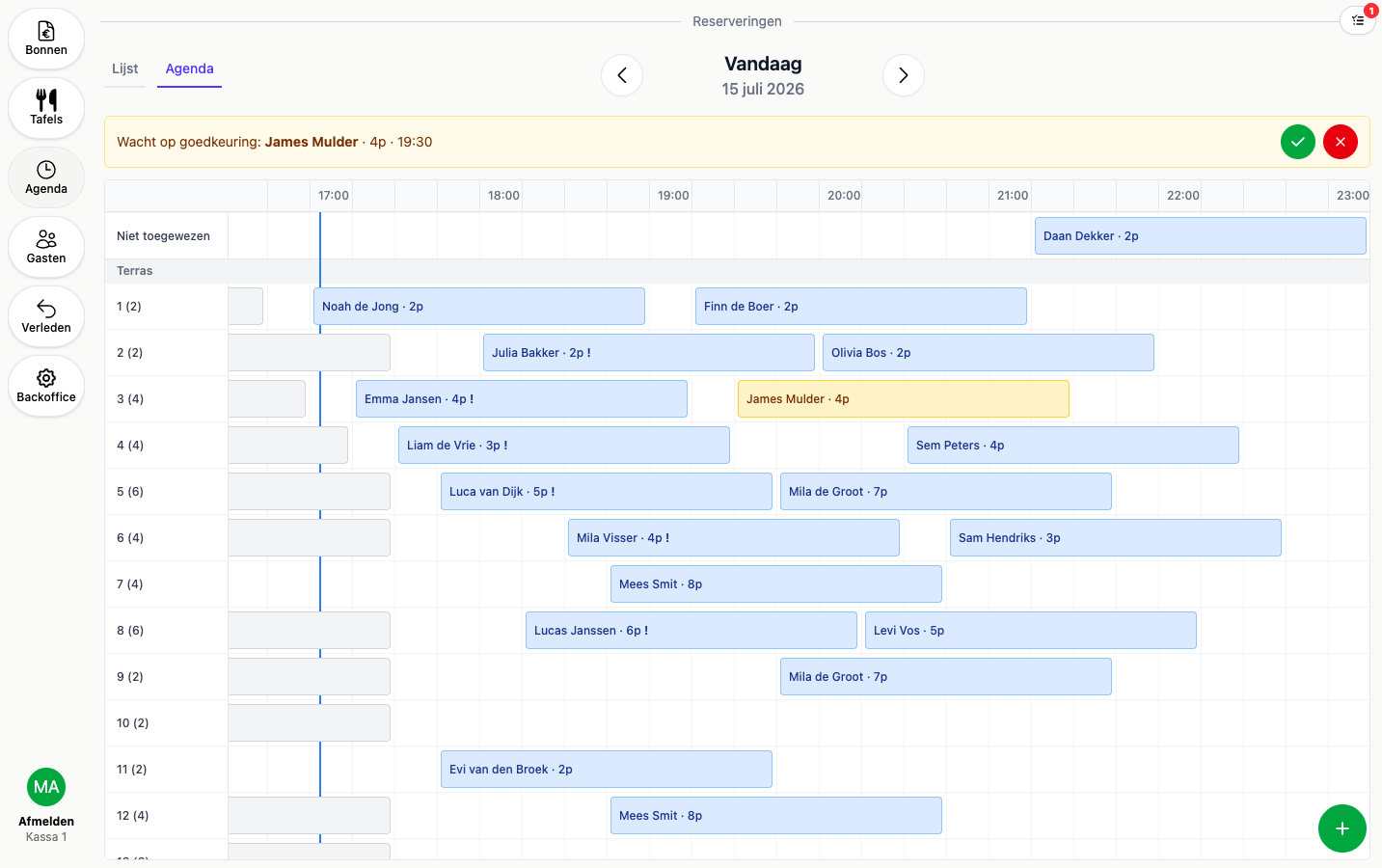Select table row 1 (2)
Screen dimensions: 1382x868
tap(129, 307)
